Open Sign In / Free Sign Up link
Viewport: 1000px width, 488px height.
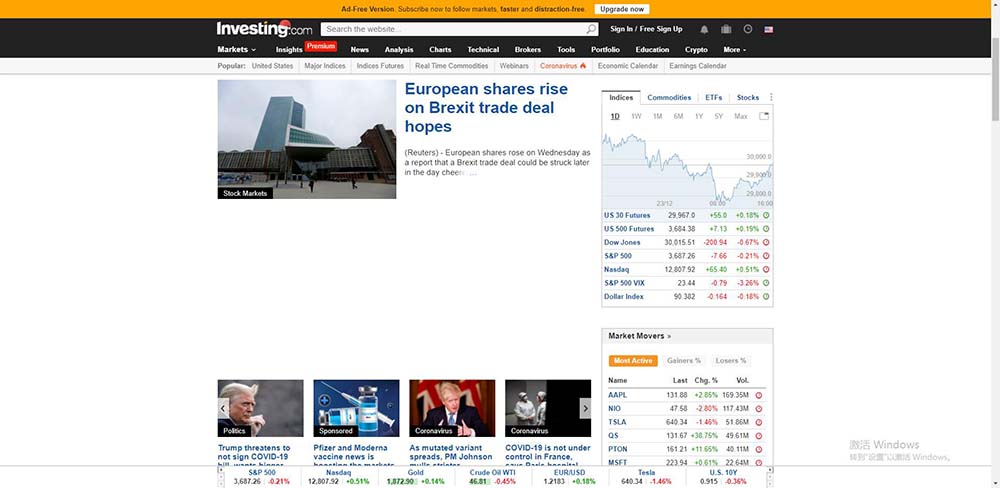coord(646,29)
